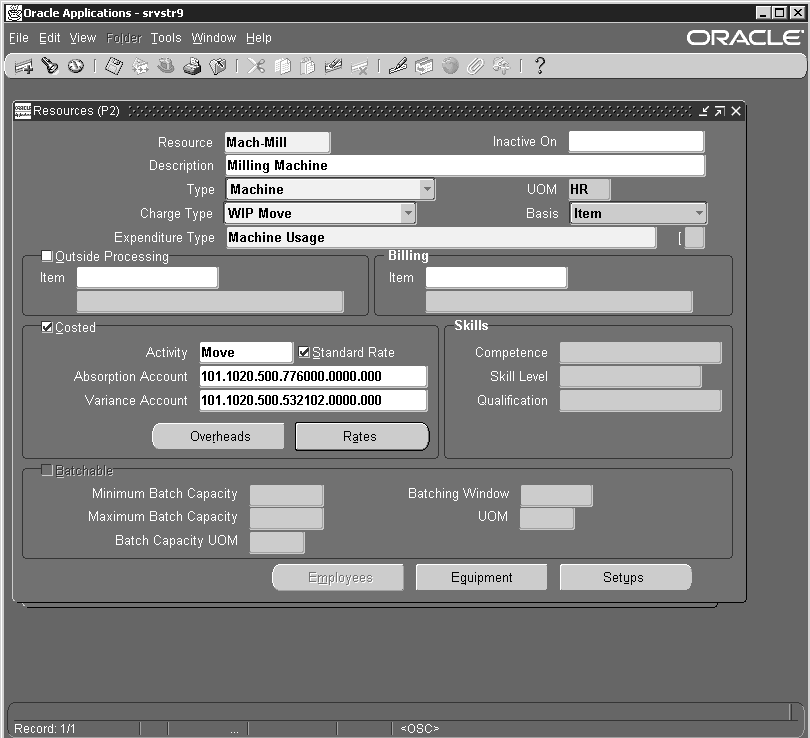Click the New record toolbar icon
810x738 pixels.
[x=24, y=66]
